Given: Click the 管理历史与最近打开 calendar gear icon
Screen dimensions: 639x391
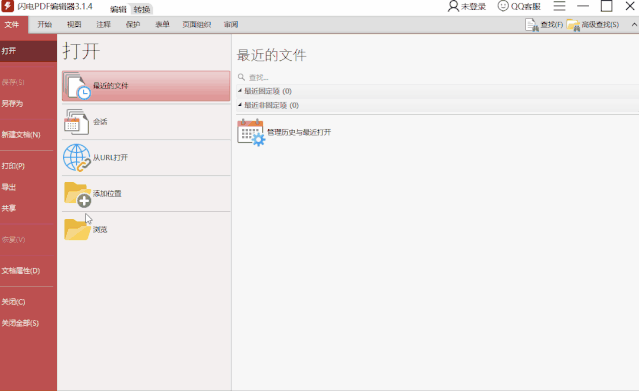Looking at the screenshot, I should click(251, 132).
